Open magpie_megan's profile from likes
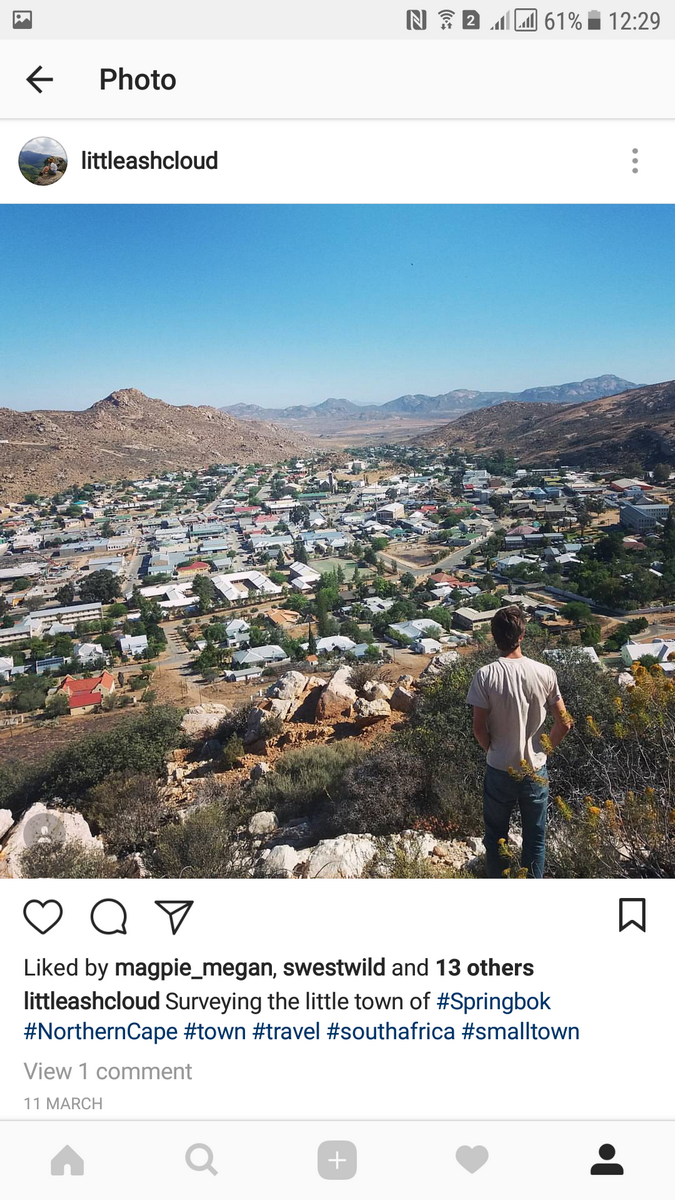 (x=193, y=968)
